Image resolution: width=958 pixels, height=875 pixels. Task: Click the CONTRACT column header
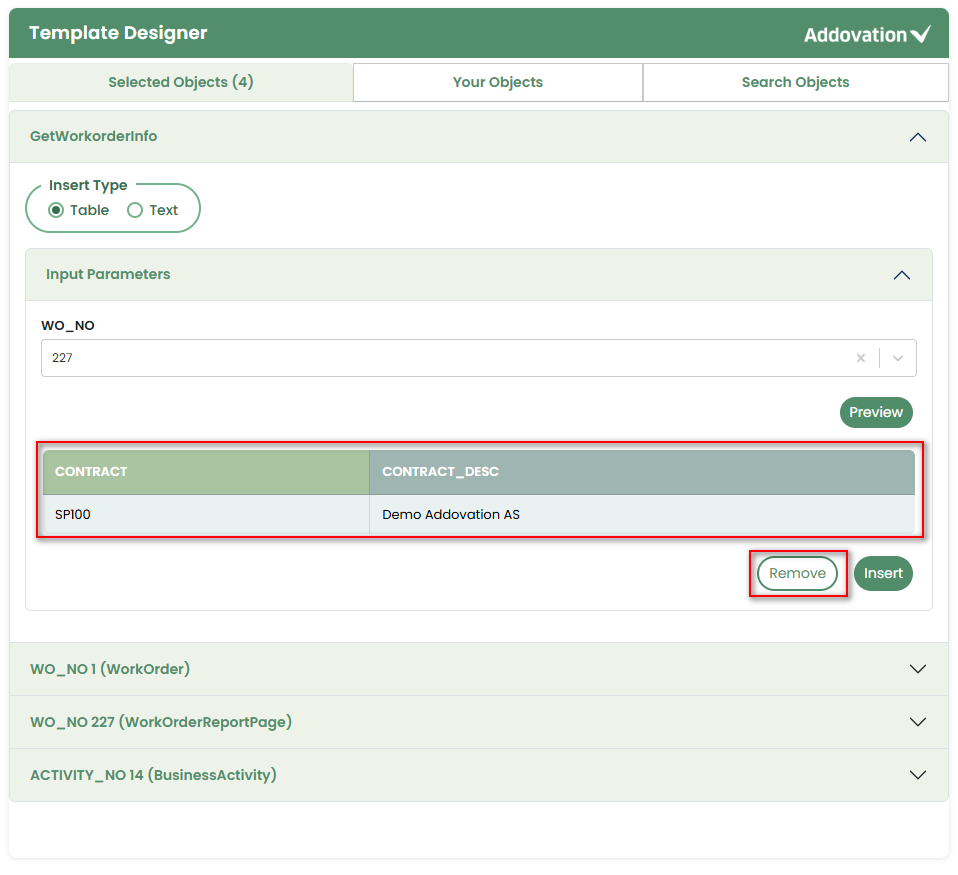click(x=206, y=472)
